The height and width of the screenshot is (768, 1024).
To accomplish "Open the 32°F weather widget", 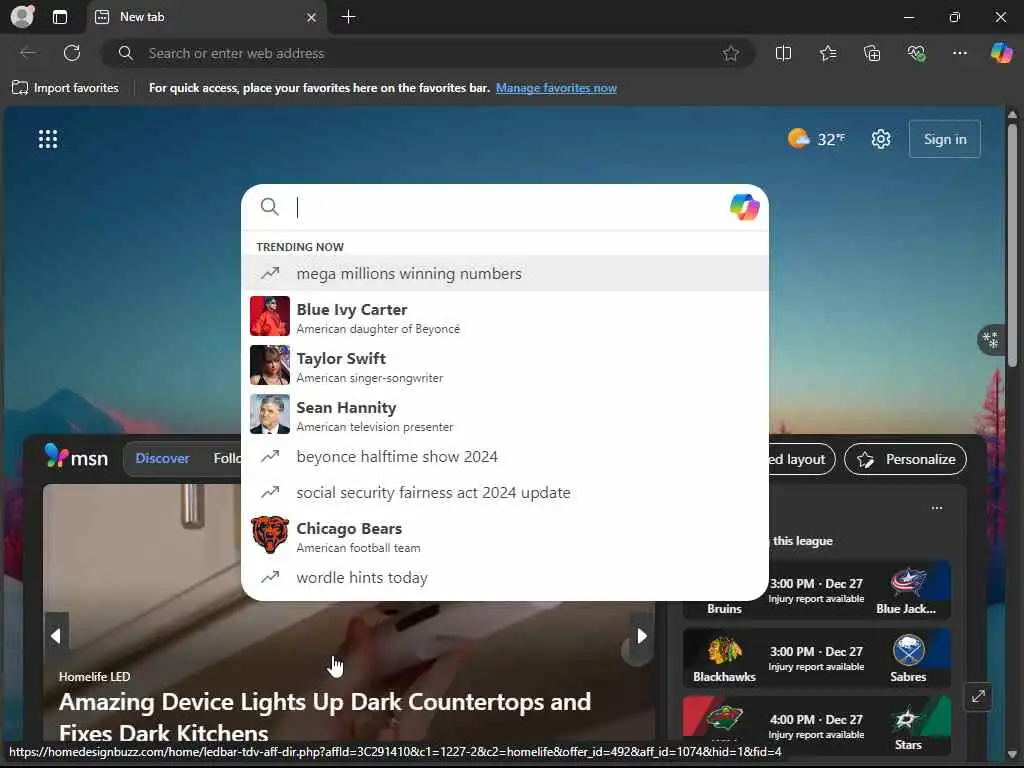I will (816, 139).
